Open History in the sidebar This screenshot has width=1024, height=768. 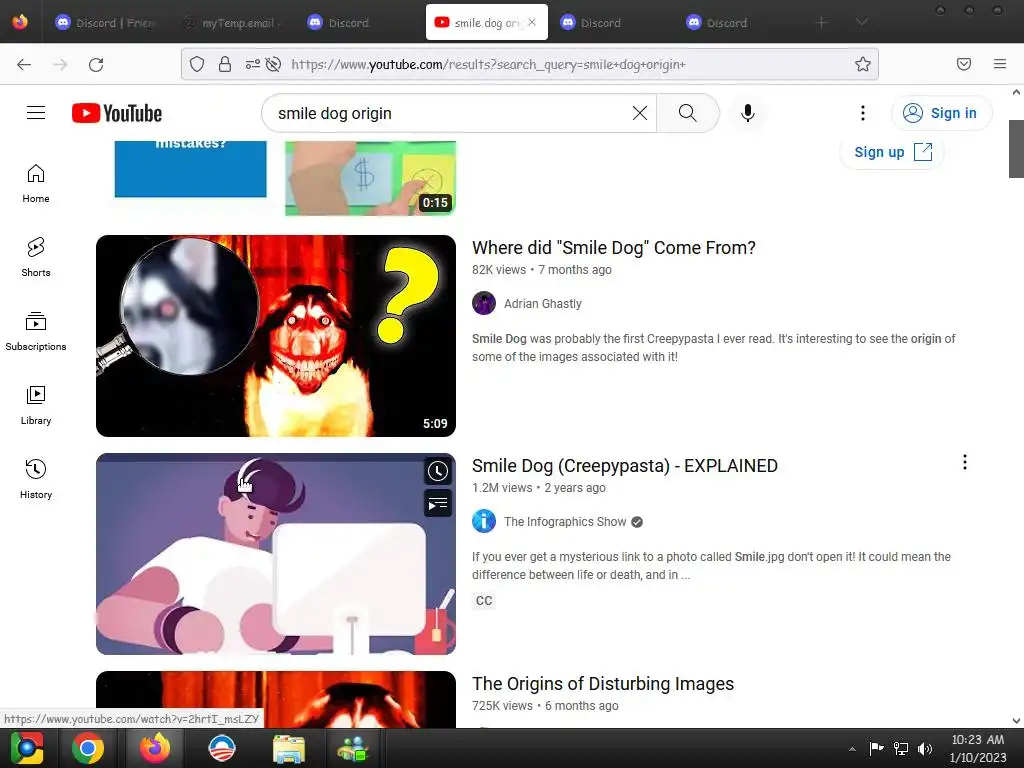[x=36, y=479]
